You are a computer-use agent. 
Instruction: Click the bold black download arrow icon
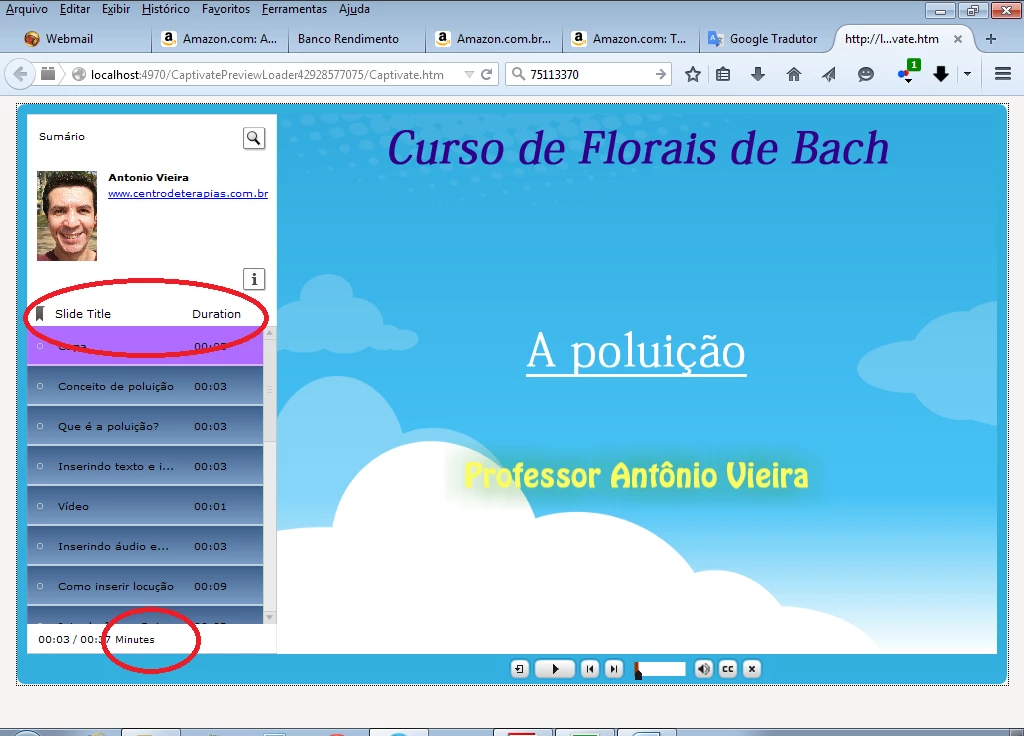940,74
